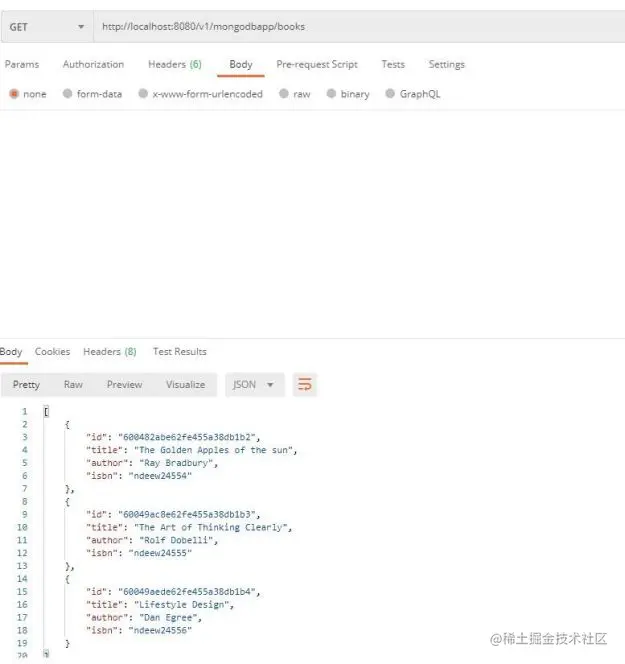This screenshot has width=625, height=664.
Task: Click the id value "600482abe62fe455a38db1b2"
Action: [x=187, y=437]
